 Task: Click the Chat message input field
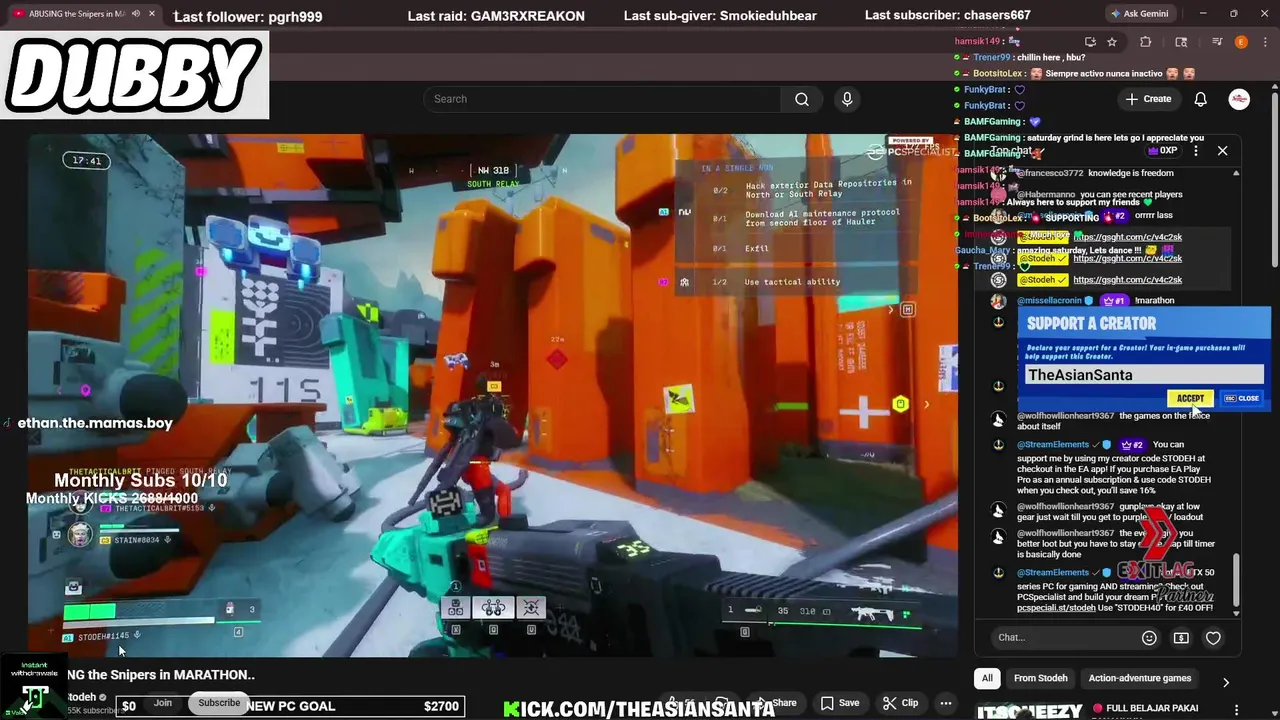pos(1064,638)
